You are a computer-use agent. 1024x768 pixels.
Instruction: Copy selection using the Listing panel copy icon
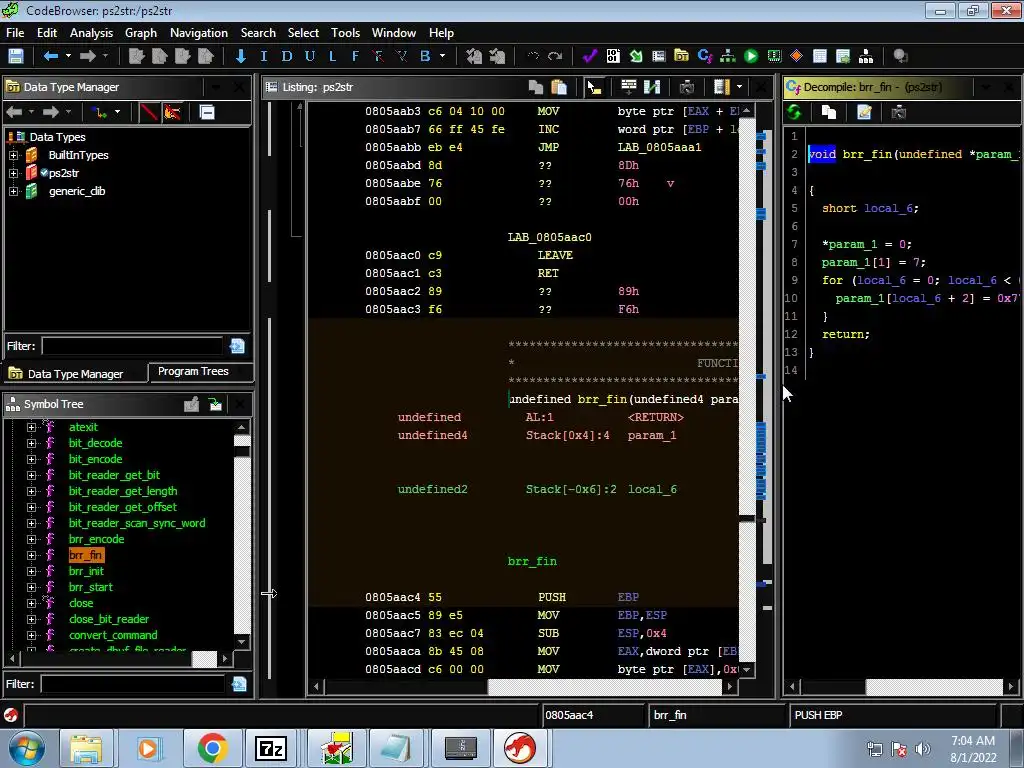tap(536, 87)
